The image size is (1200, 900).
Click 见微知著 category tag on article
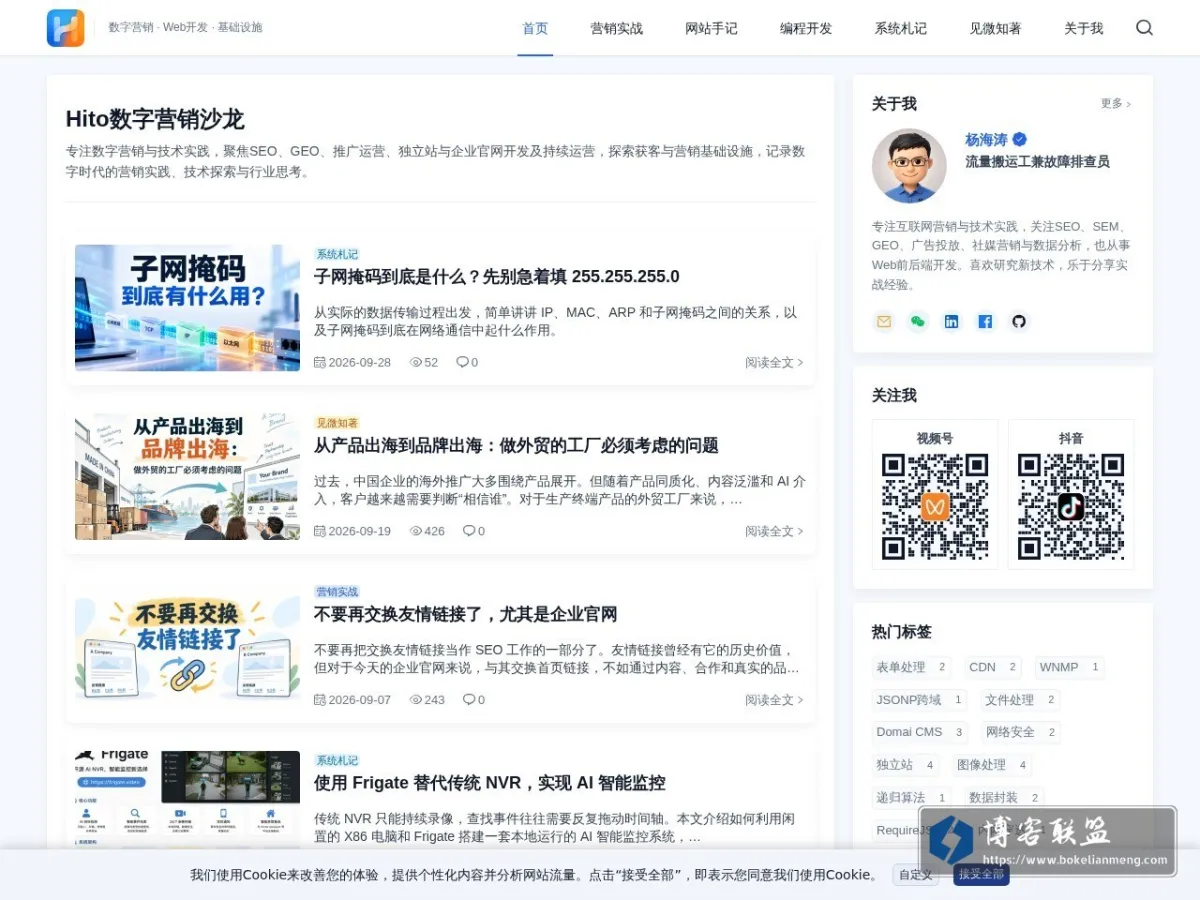click(337, 423)
